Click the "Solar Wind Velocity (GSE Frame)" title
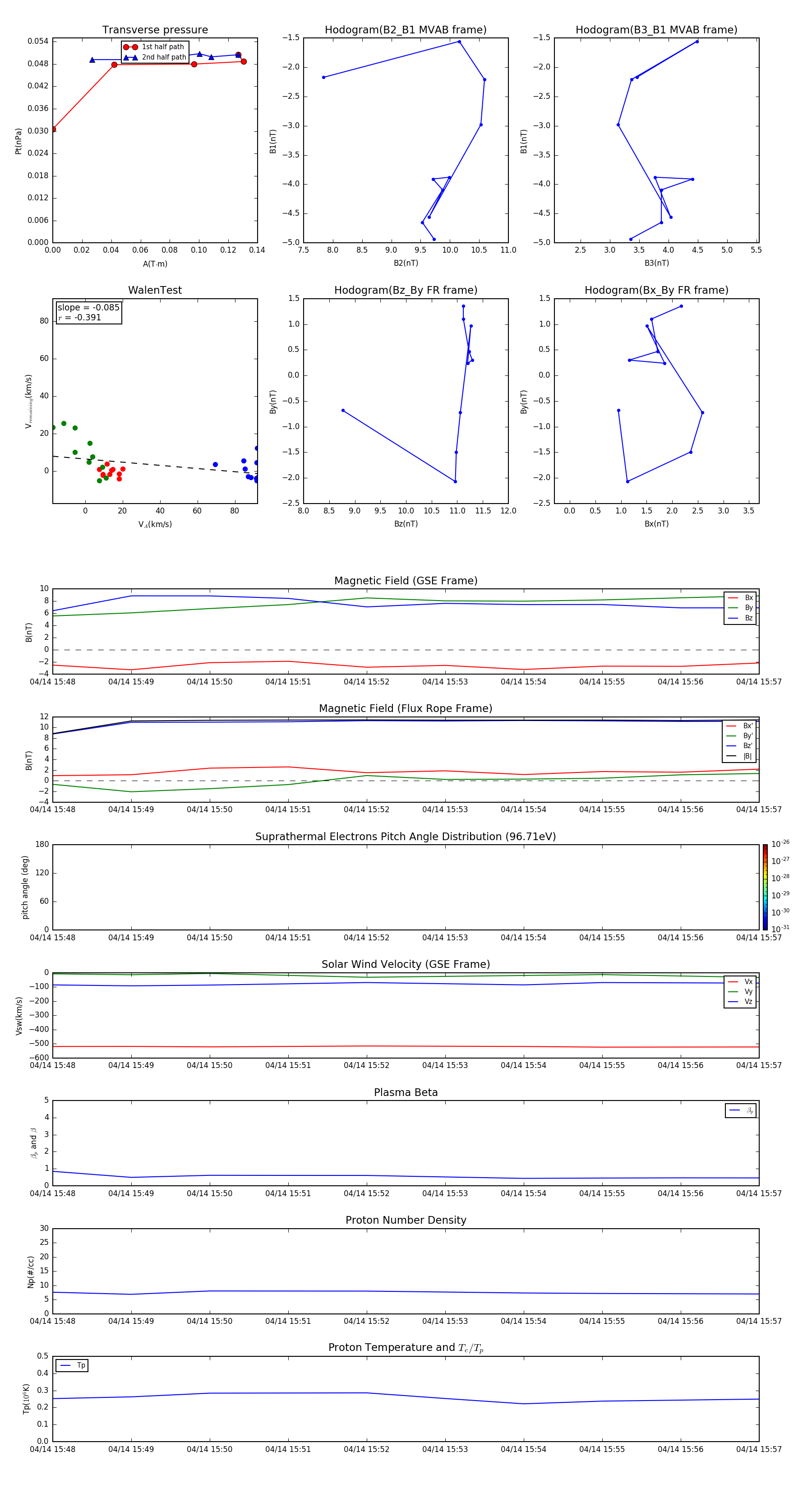This screenshot has height=1489, width=812. click(406, 965)
